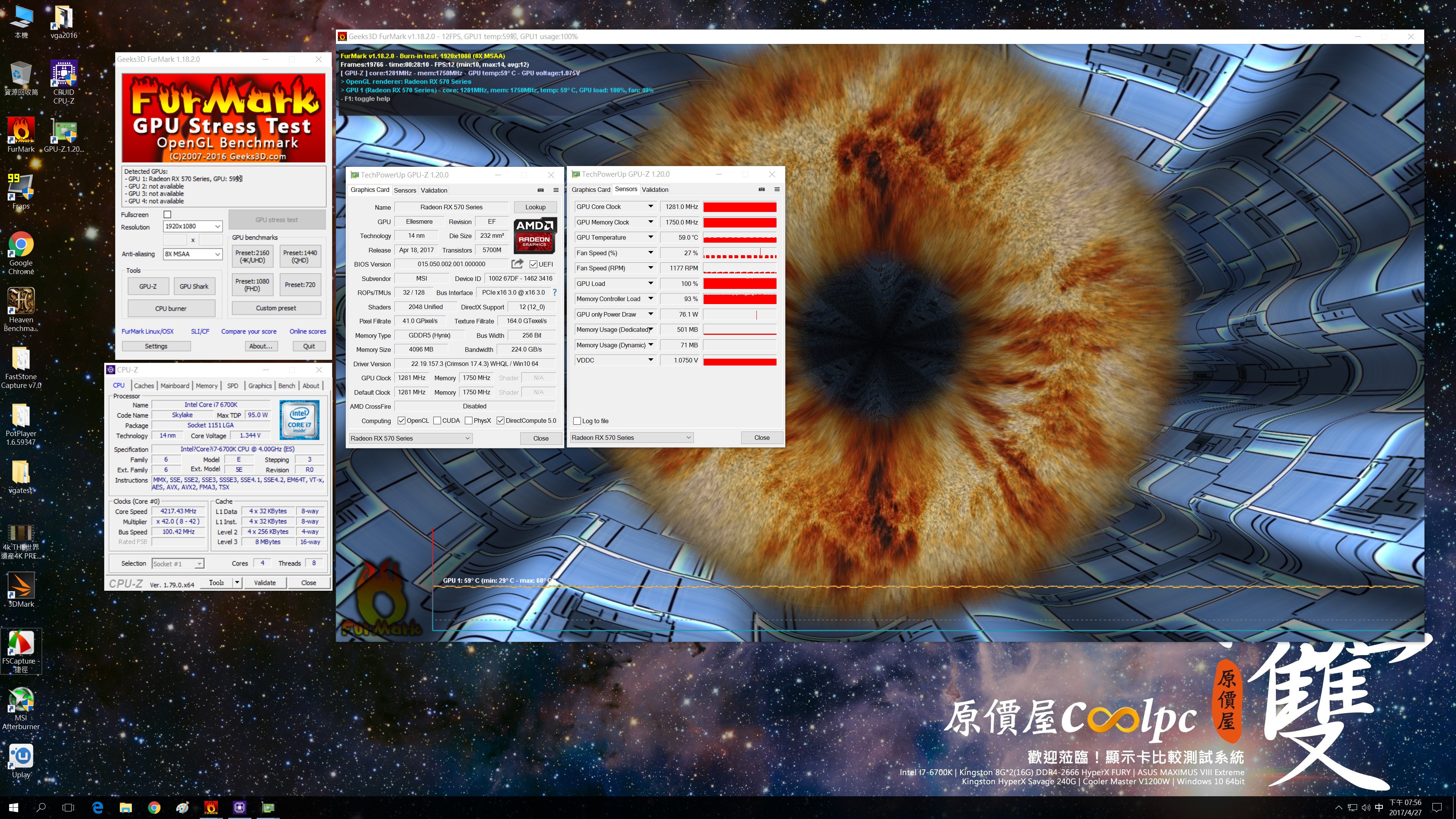
Task: Click the Validate button in CPU-Z
Action: pyautogui.click(x=265, y=583)
